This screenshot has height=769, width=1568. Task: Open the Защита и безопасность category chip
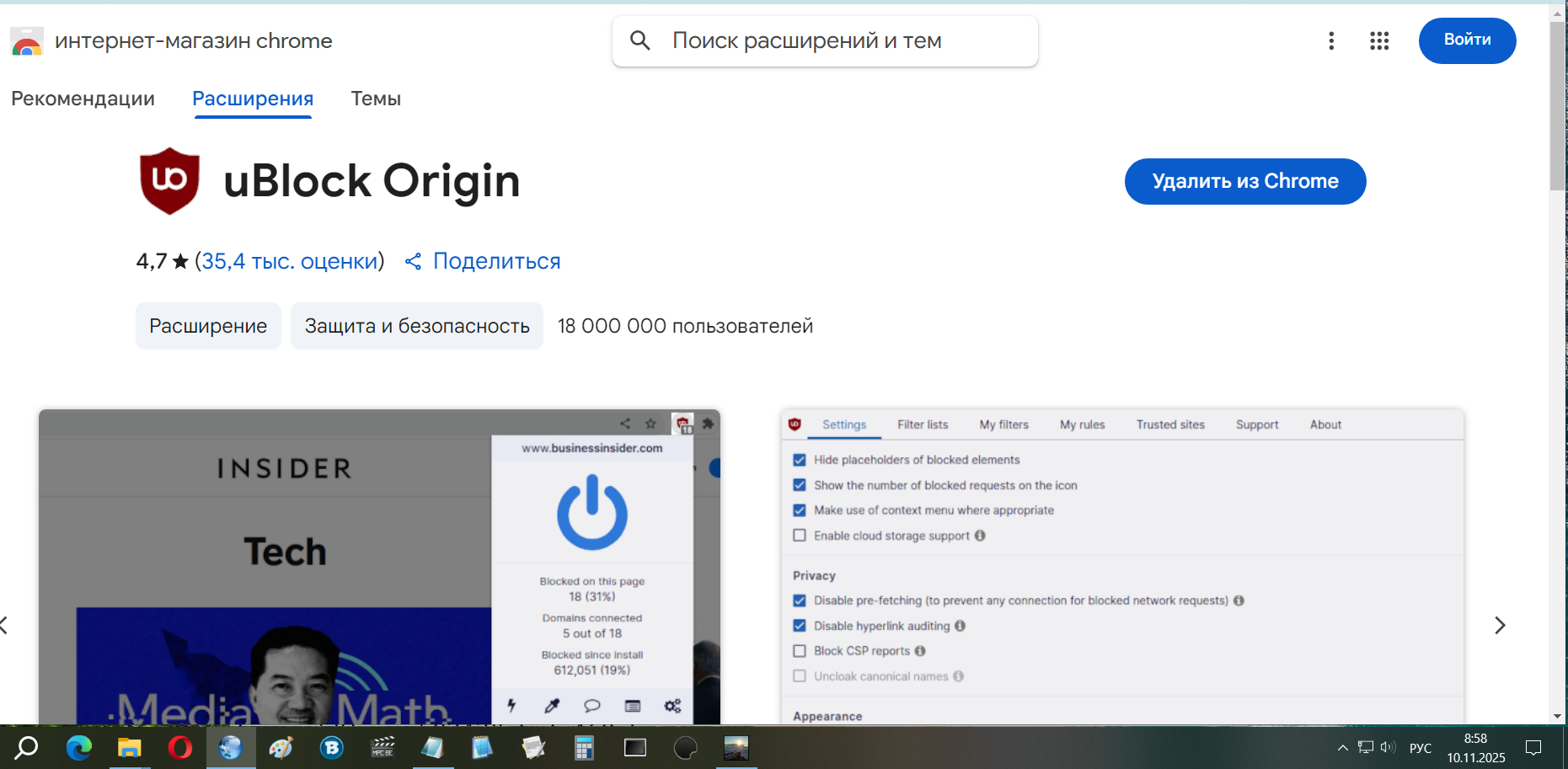417,326
